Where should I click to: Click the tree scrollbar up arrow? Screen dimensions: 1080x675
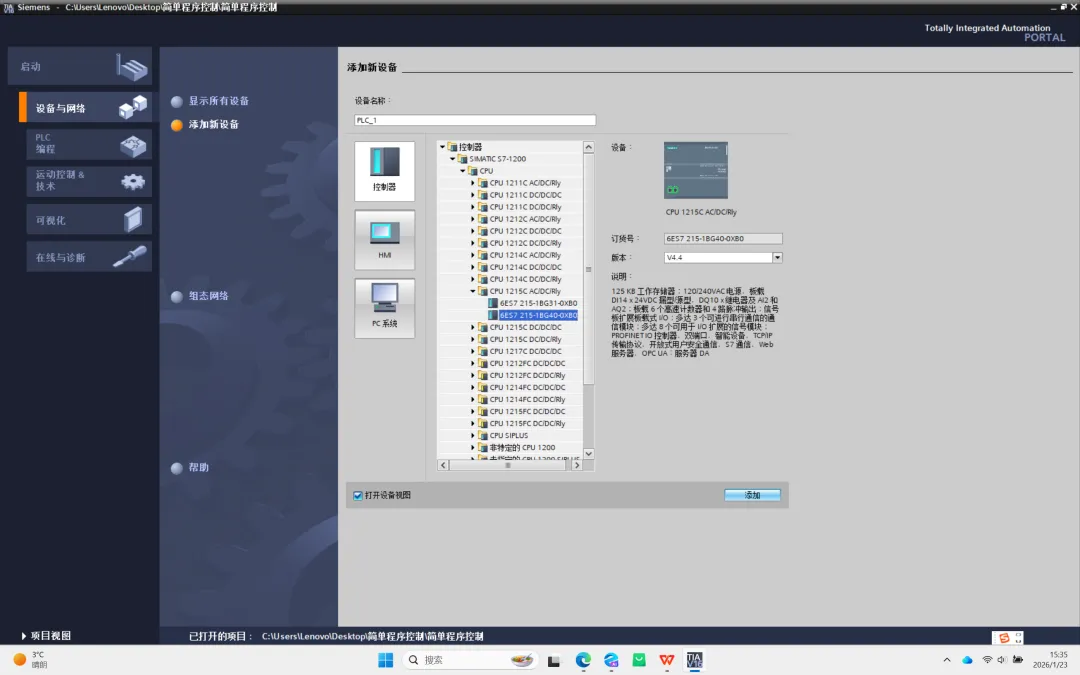click(x=588, y=147)
